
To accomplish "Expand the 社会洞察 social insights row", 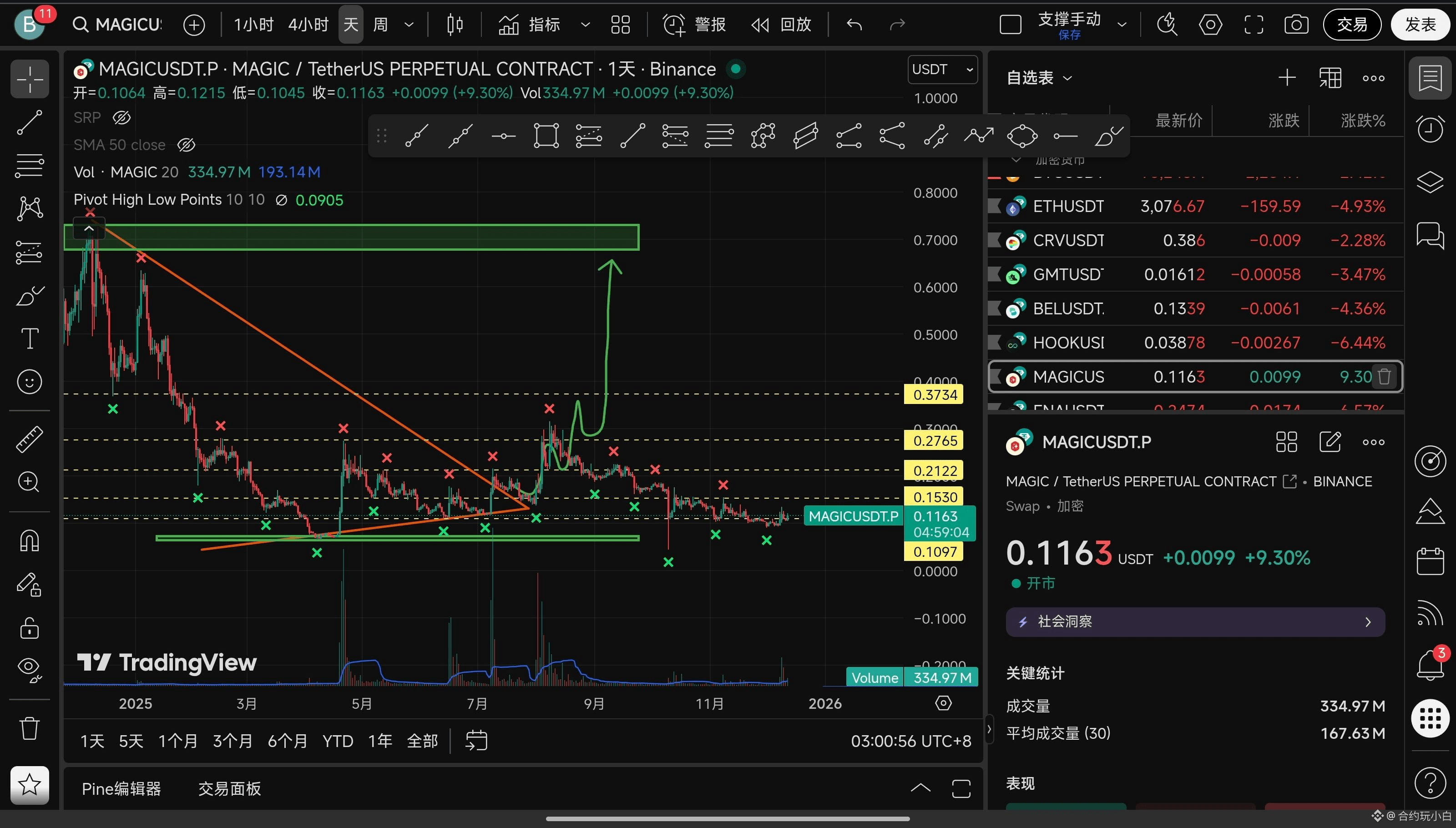I will click(x=1195, y=621).
